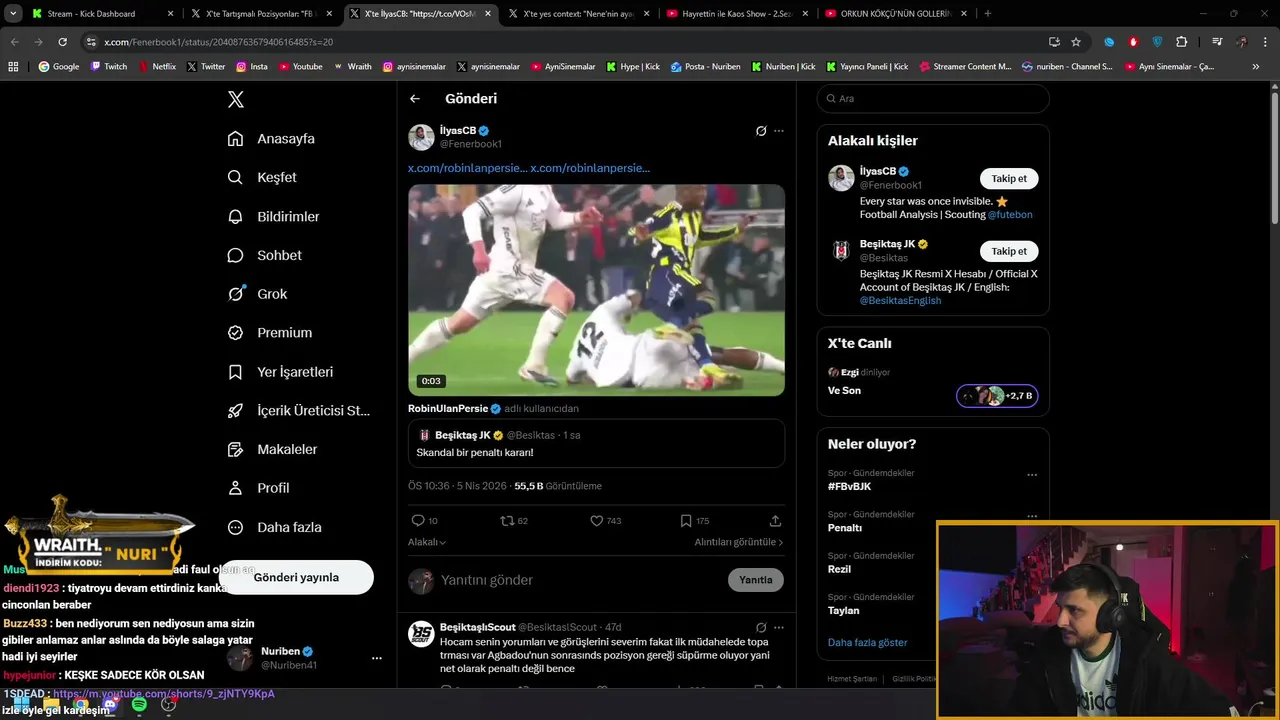Open the Chrome three-dot menu
1280x720 pixels.
click(x=1264, y=42)
